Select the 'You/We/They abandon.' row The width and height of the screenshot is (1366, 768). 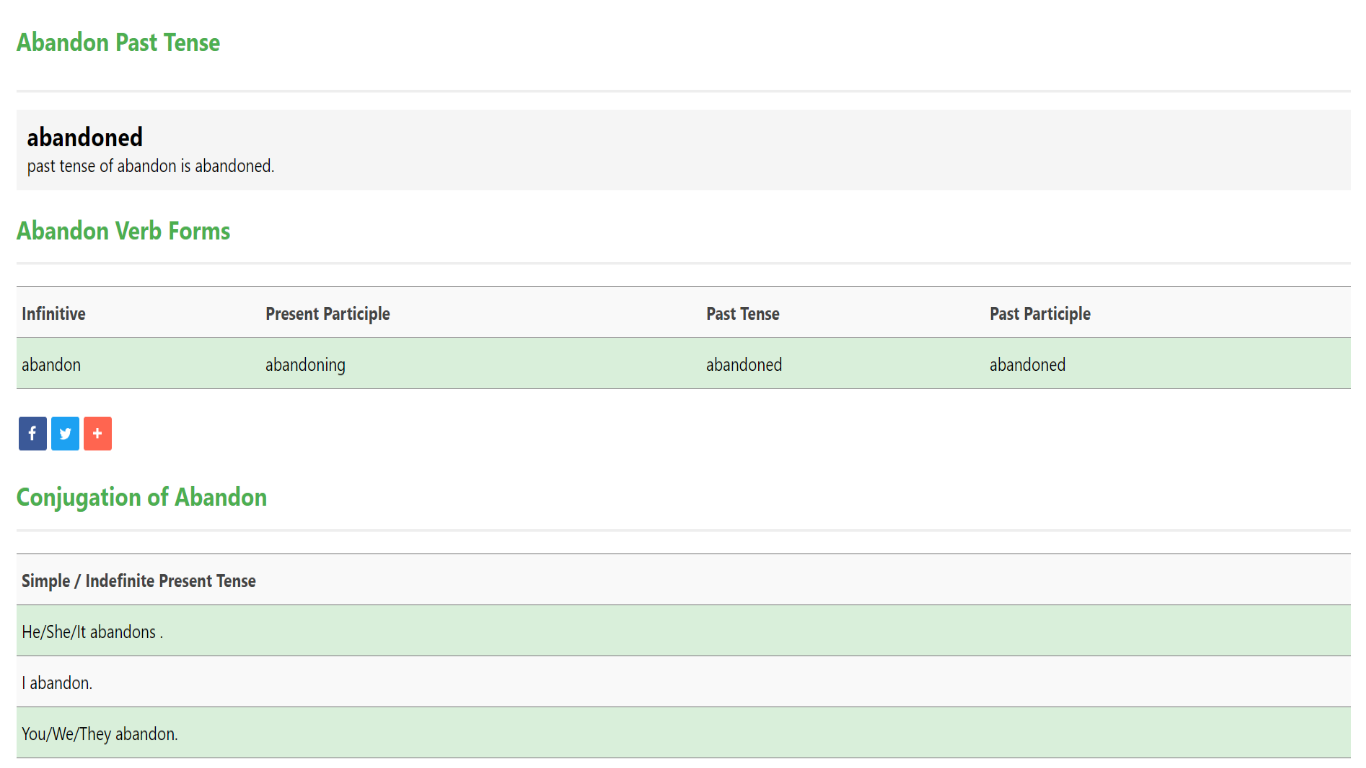99,734
